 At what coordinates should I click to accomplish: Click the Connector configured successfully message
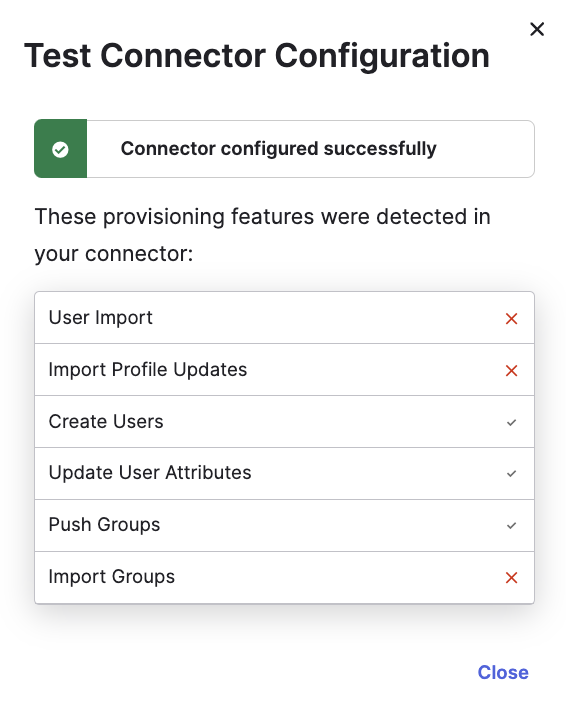tap(279, 149)
